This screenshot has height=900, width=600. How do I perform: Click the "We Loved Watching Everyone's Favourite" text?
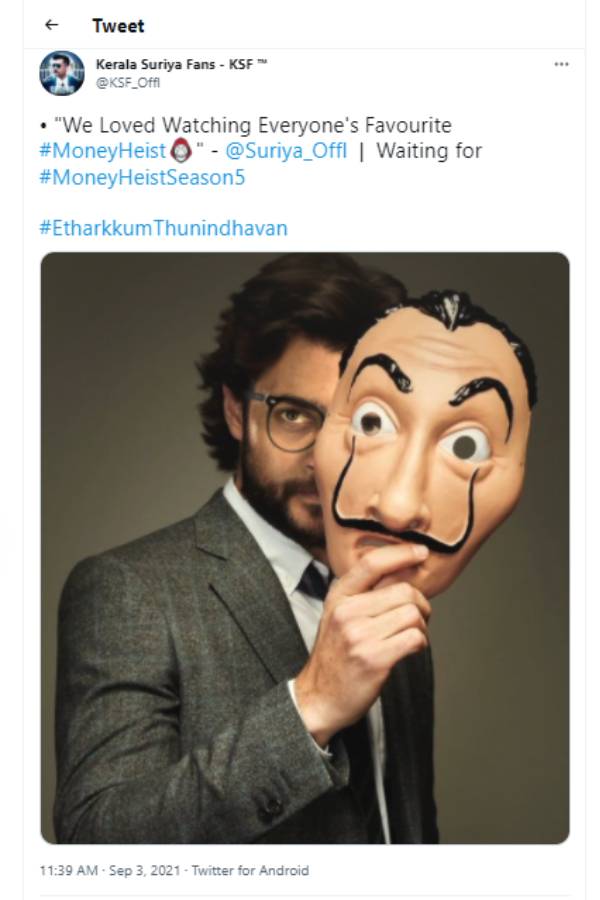256,125
